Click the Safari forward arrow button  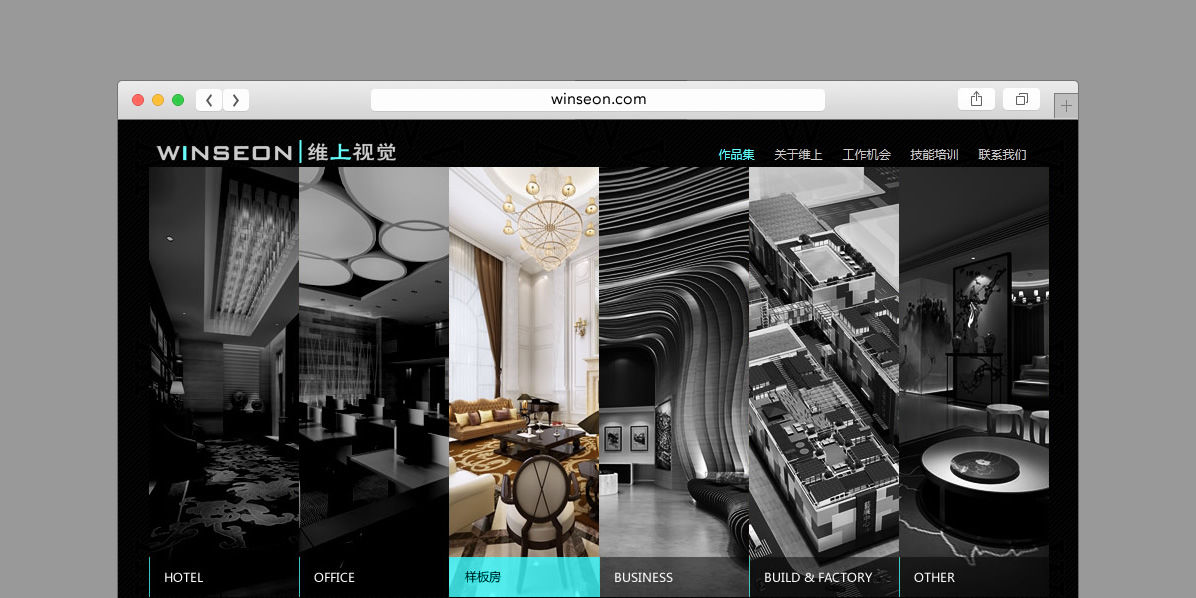tap(236, 100)
